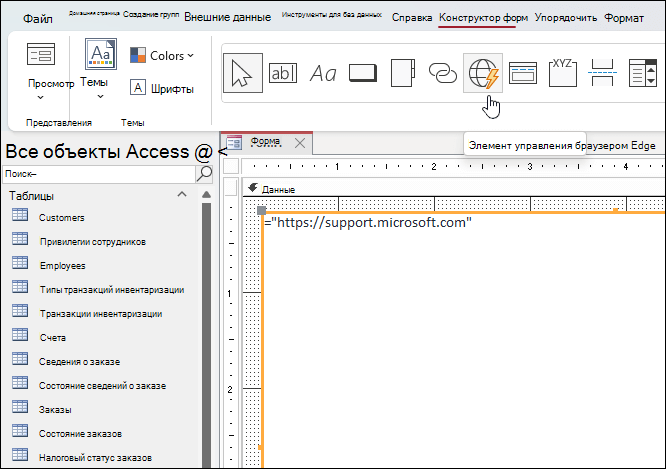Switch to the Внешние данные tab
Screen dimensions: 666x469
tap(227, 17)
